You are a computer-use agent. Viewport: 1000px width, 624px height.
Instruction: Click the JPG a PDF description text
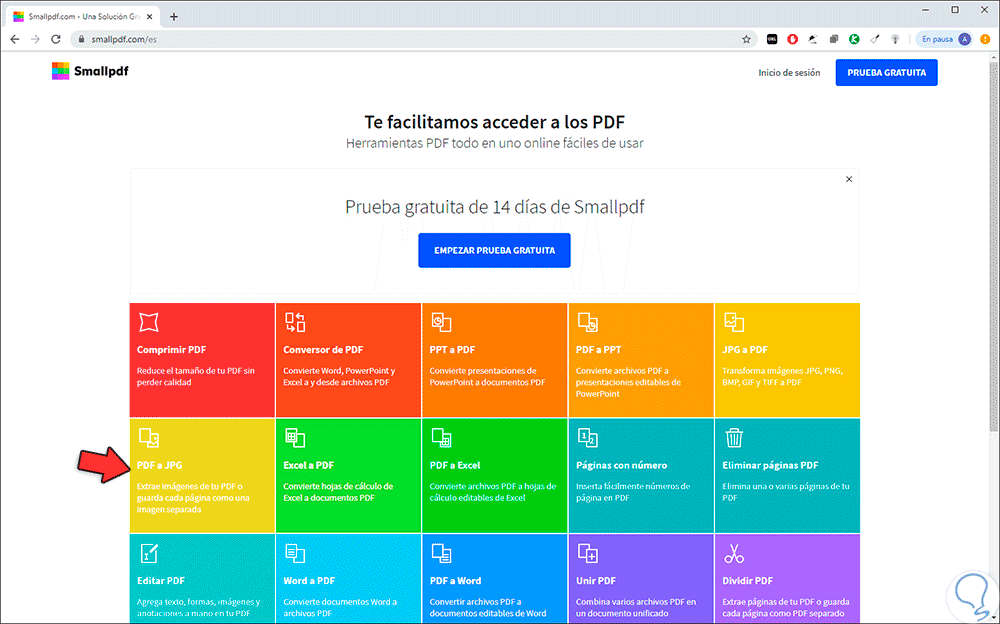coord(783,376)
